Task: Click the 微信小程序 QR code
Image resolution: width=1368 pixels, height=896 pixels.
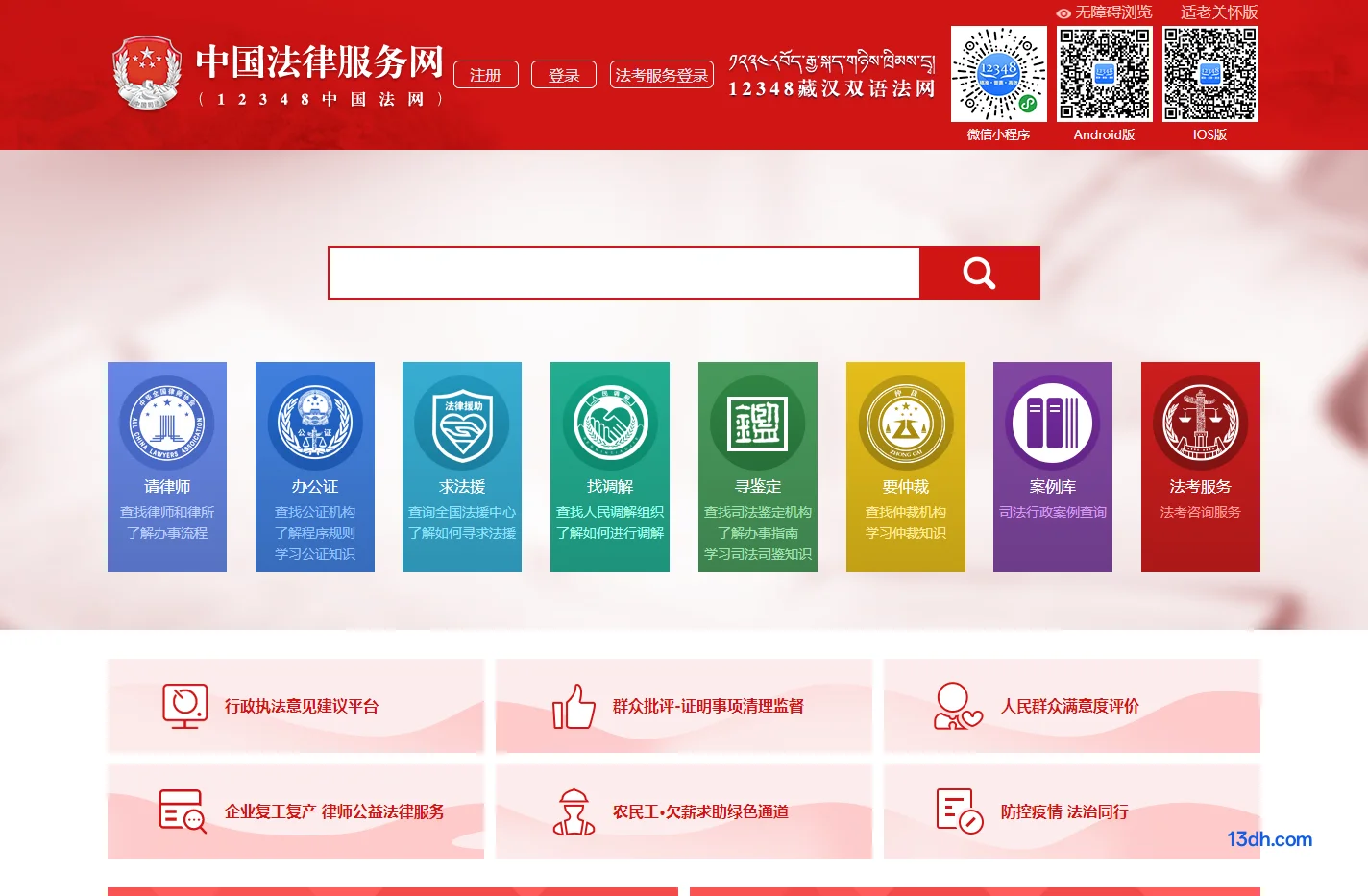Action: pos(999,74)
